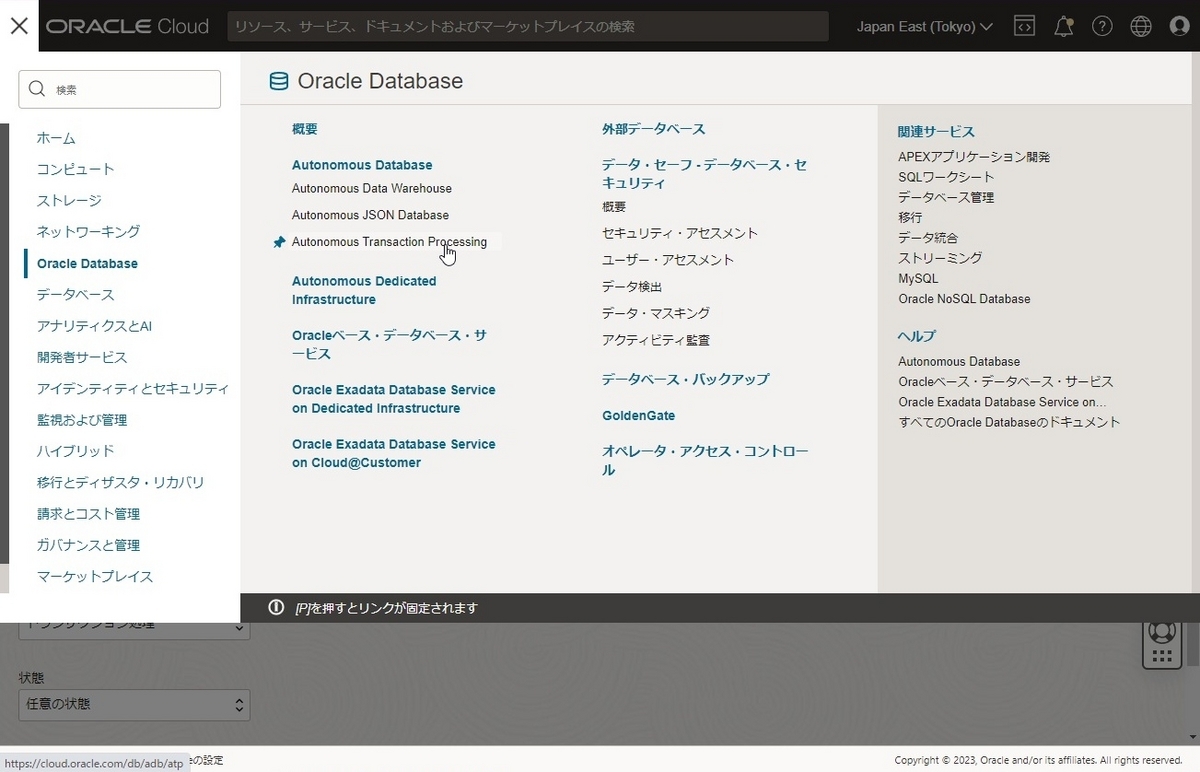Click the search magnifier in the side panel
The image size is (1200, 772).
tap(37, 89)
